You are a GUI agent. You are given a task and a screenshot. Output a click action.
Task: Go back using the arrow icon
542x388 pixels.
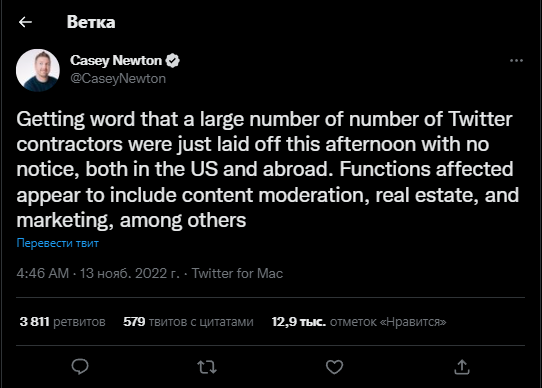pos(25,22)
